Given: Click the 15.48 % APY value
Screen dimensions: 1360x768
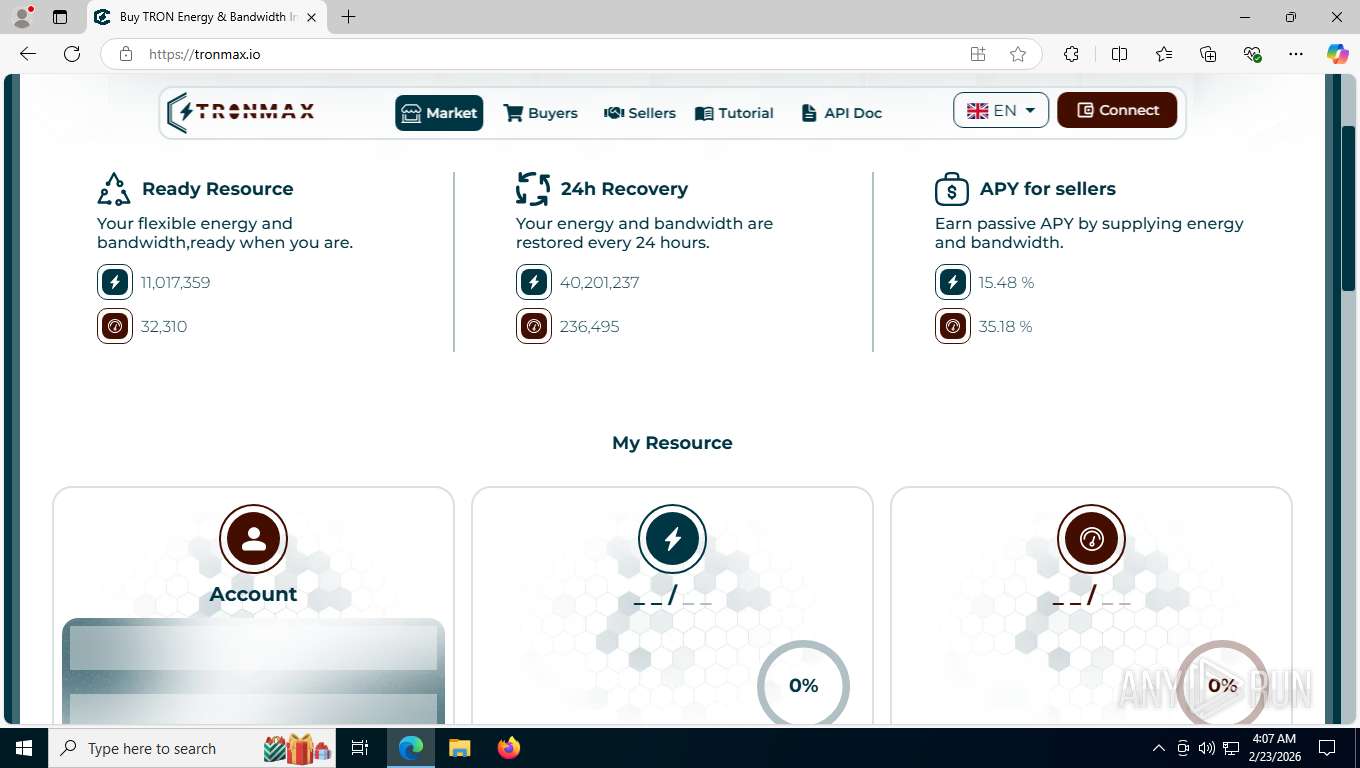Looking at the screenshot, I should pyautogui.click(x=1006, y=282).
